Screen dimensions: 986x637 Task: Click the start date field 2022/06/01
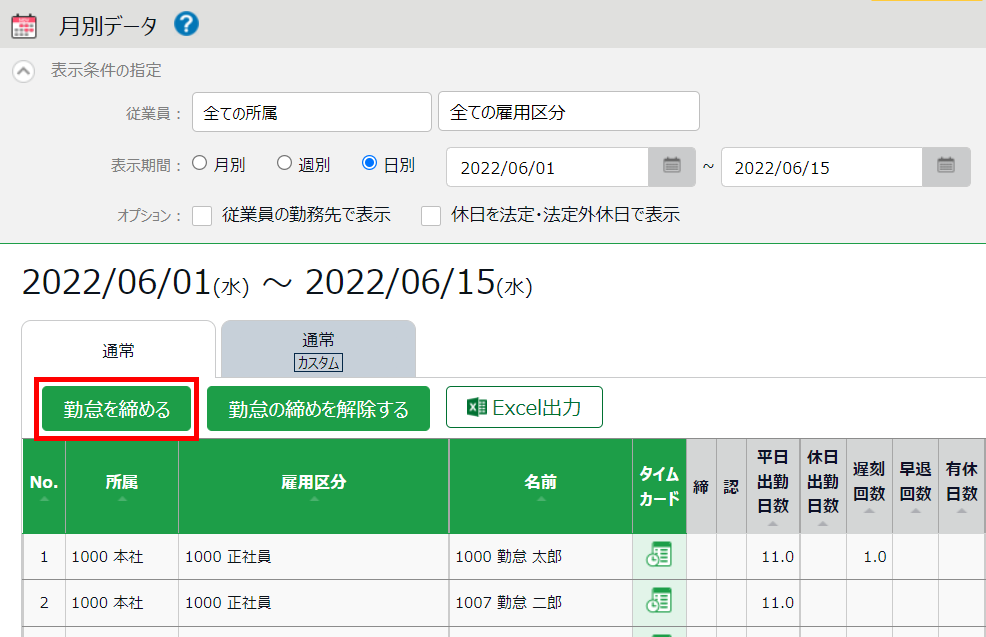click(547, 167)
